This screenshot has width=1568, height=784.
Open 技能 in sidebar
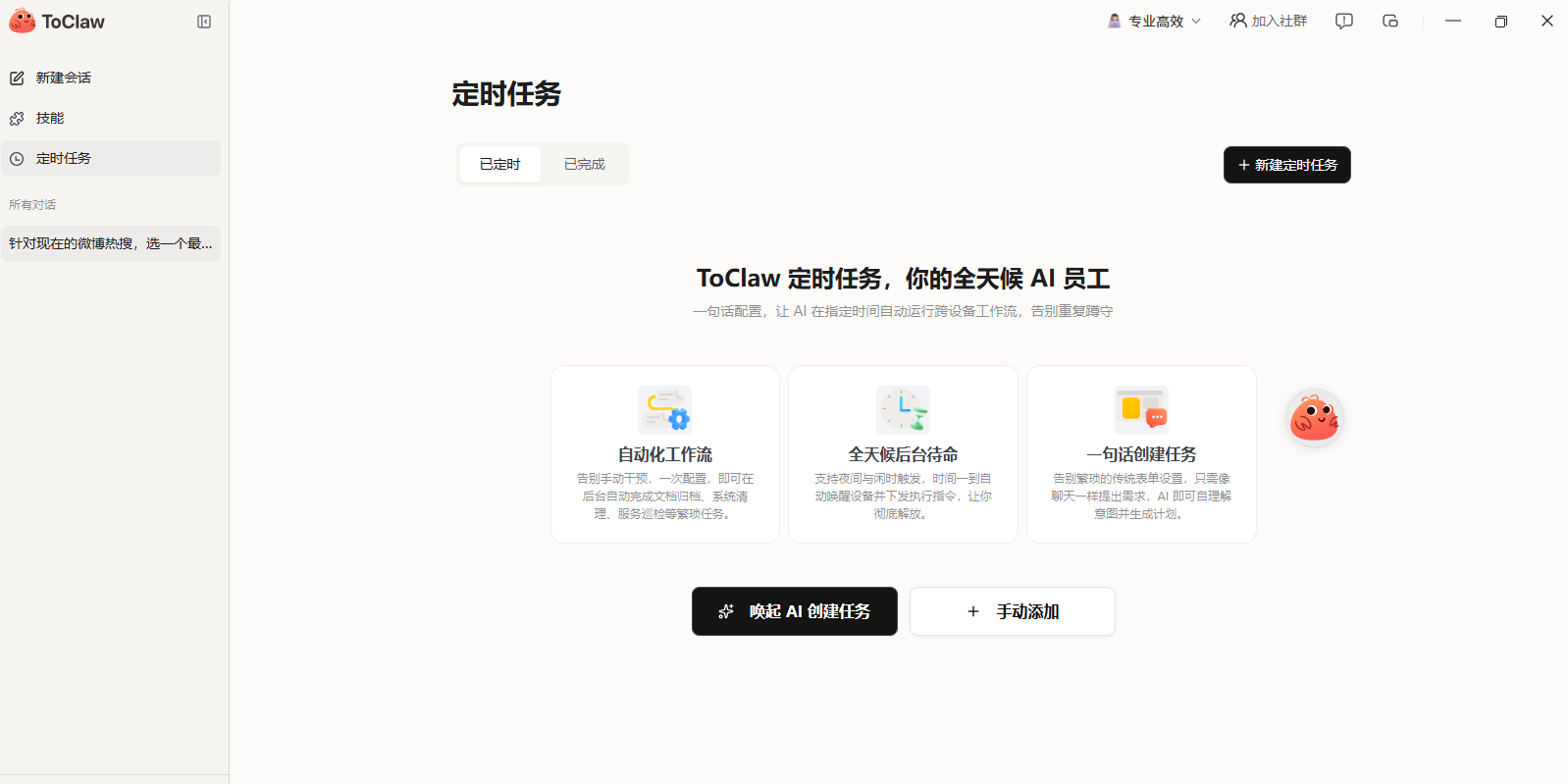tap(111, 118)
